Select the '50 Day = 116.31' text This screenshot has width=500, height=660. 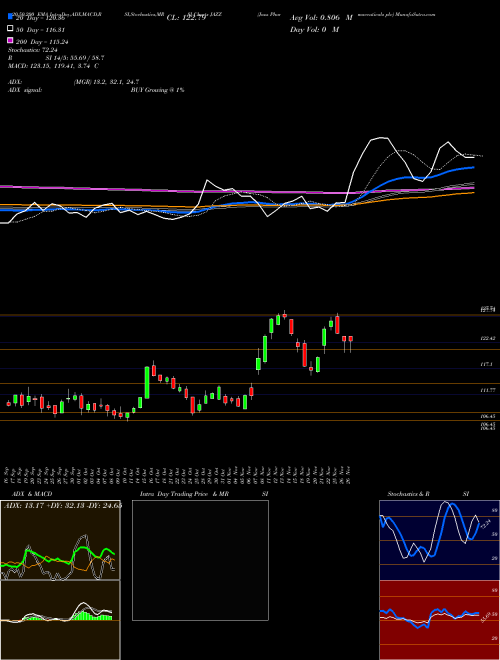point(40,30)
